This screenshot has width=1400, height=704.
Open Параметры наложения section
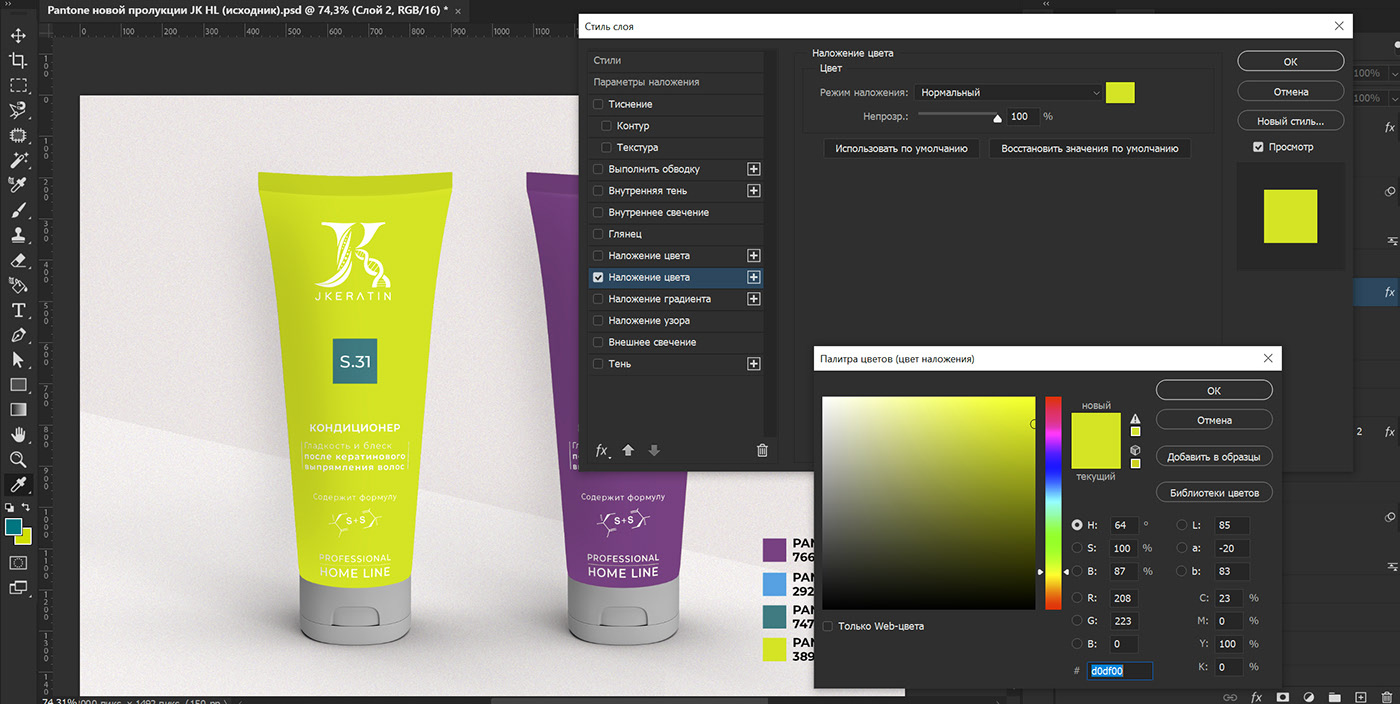[x=646, y=82]
